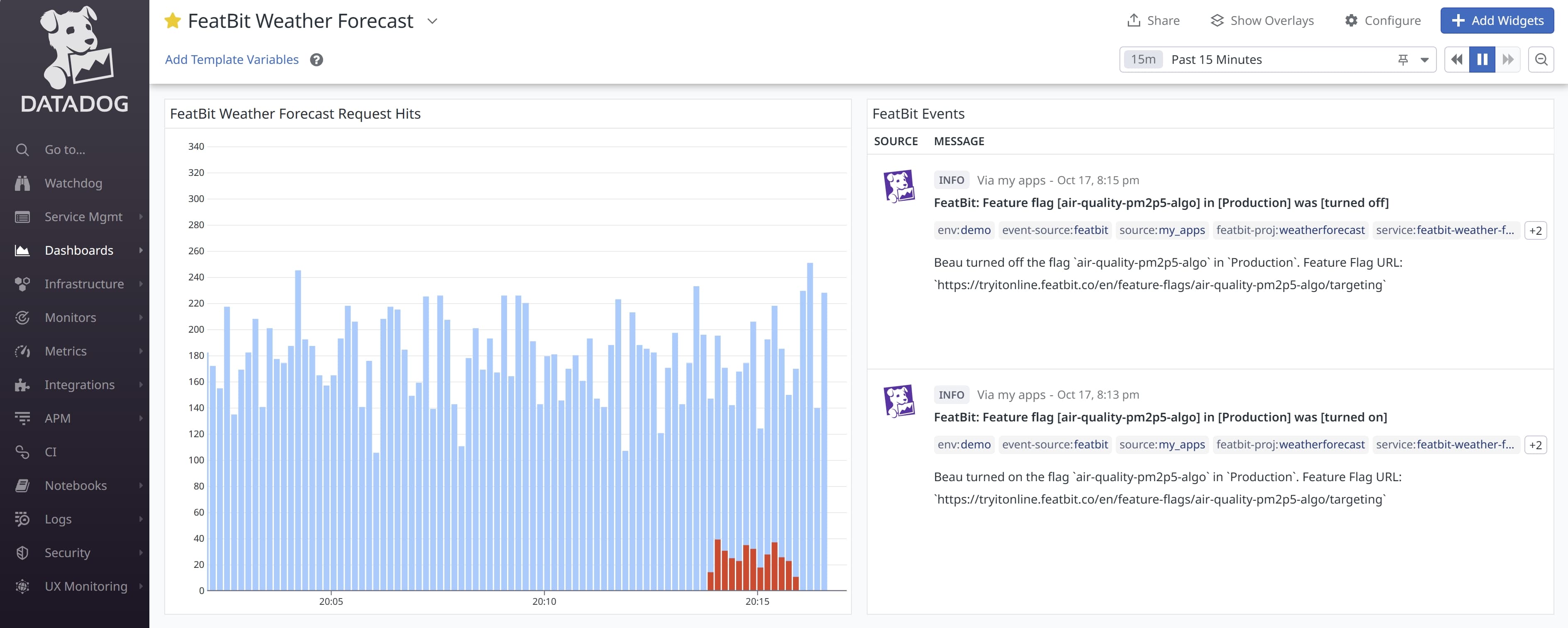Click the zoom out magnifier icon
This screenshot has width=1568, height=628.
(x=1541, y=60)
